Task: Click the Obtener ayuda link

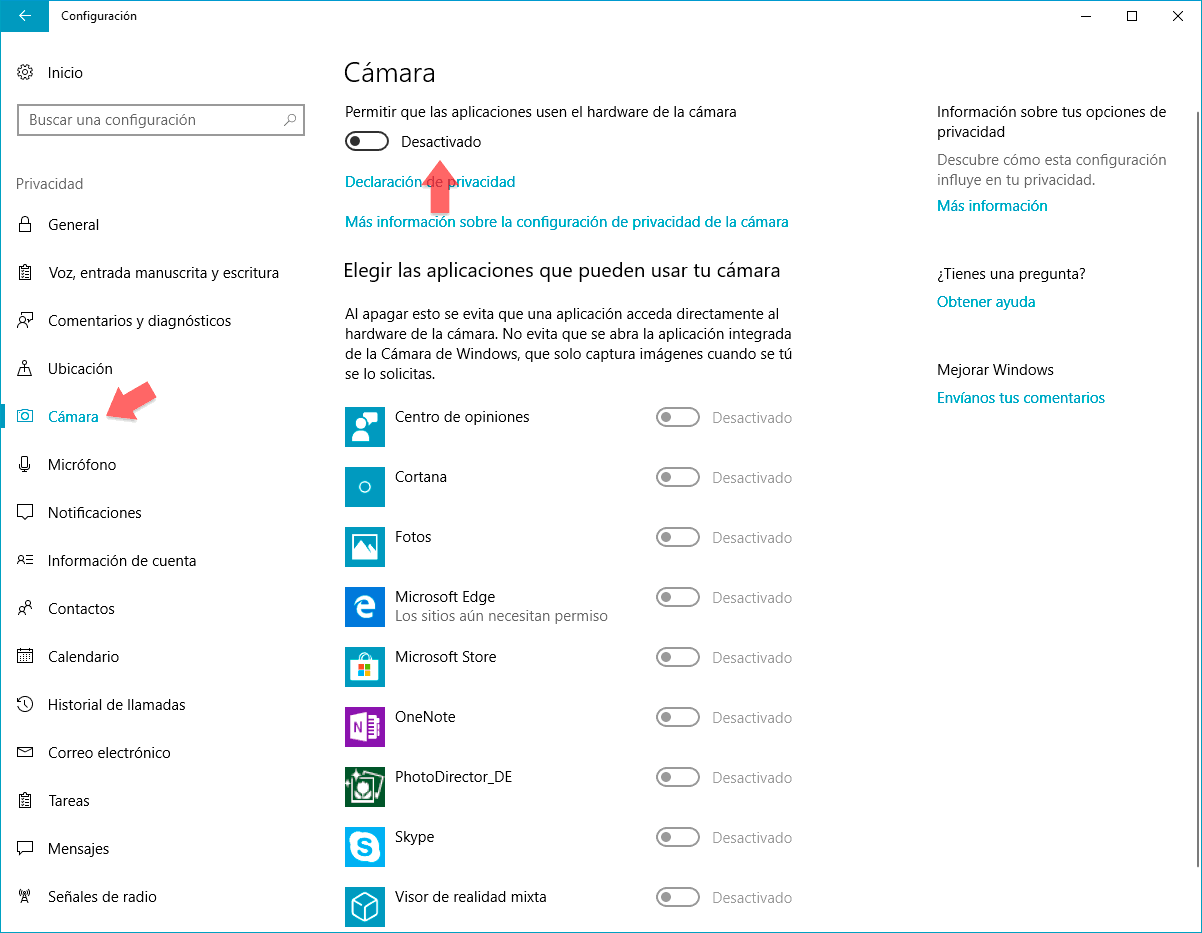Action: click(986, 302)
